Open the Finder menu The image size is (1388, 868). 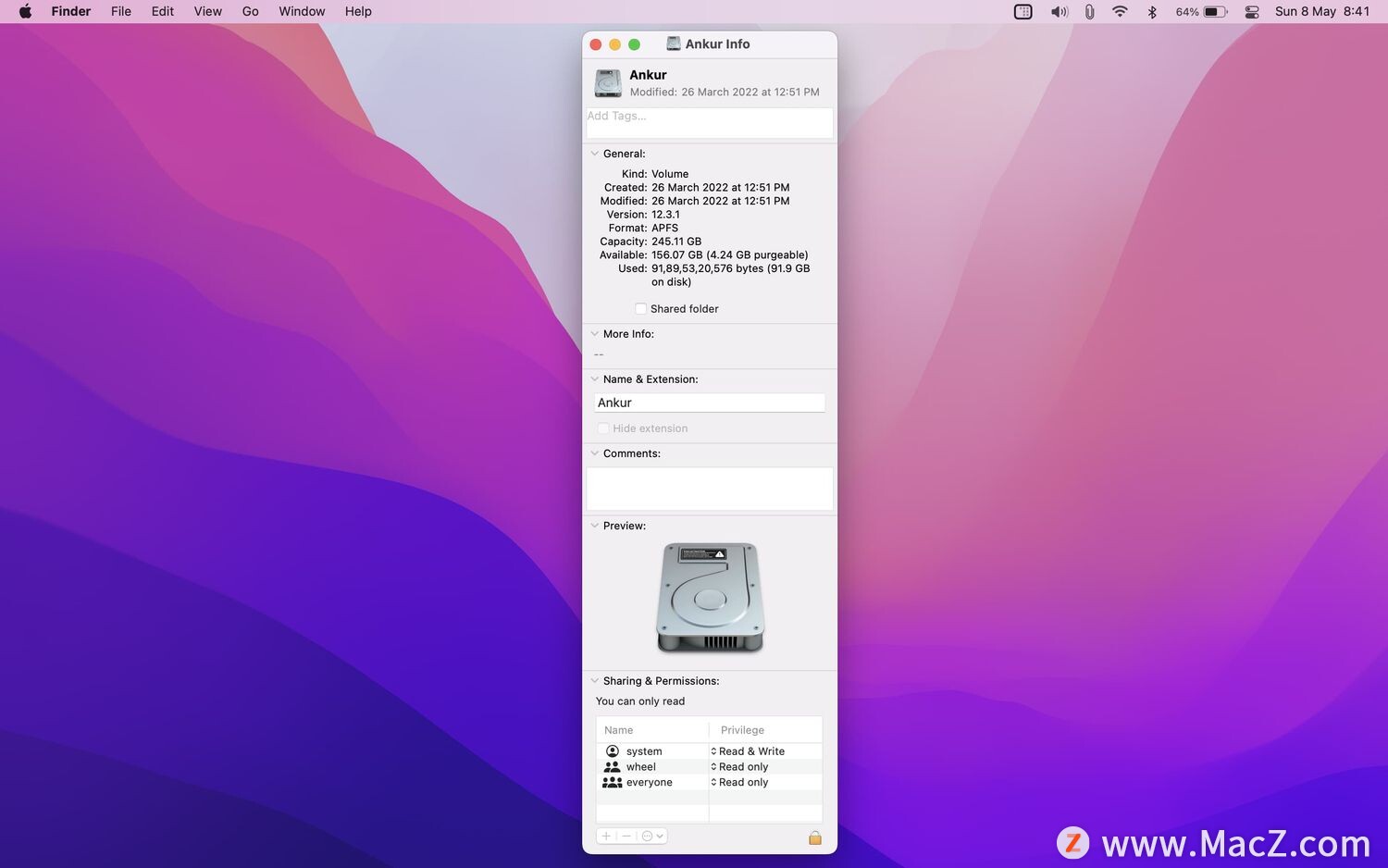click(x=71, y=11)
